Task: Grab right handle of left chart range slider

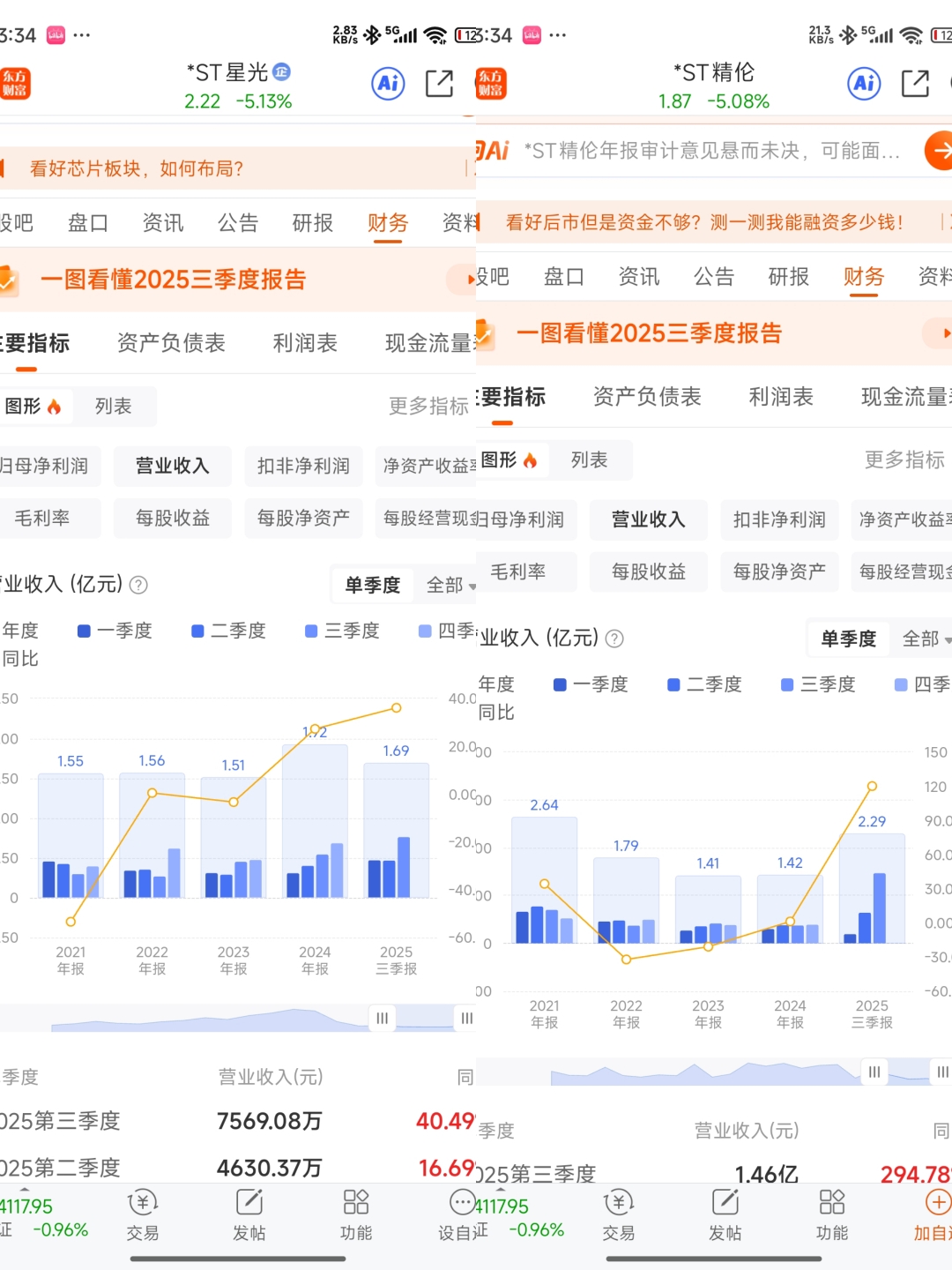Action: click(x=466, y=1018)
